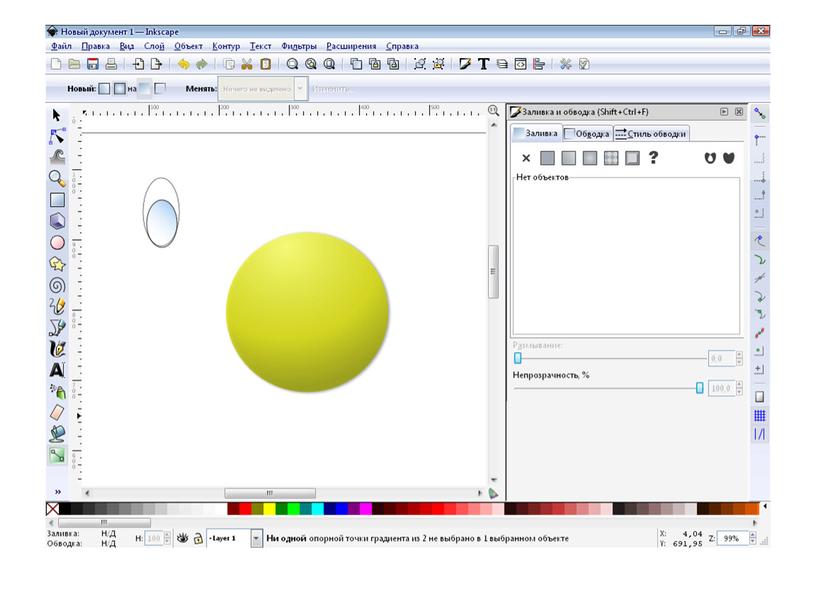
Task: Open the Layer 1 dropdown
Action: [256, 539]
